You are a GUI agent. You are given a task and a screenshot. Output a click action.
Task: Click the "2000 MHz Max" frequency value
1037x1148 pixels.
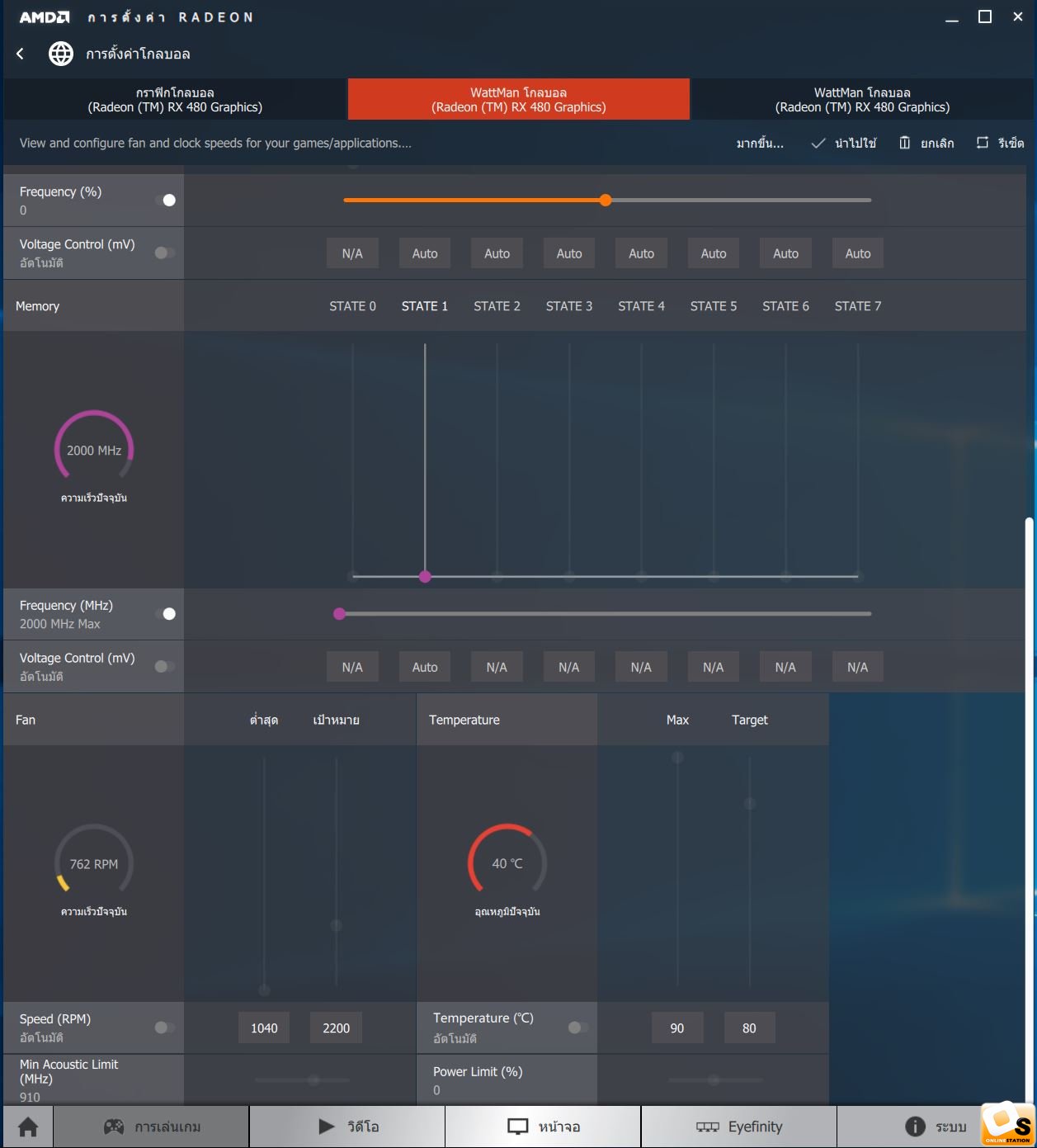point(60,624)
